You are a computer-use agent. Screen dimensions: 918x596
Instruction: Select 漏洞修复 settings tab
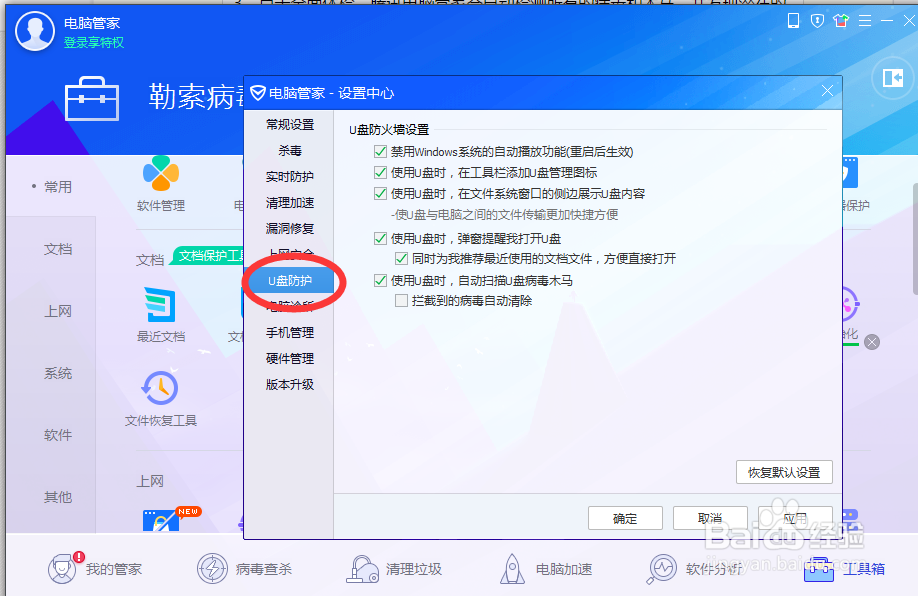pyautogui.click(x=290, y=228)
